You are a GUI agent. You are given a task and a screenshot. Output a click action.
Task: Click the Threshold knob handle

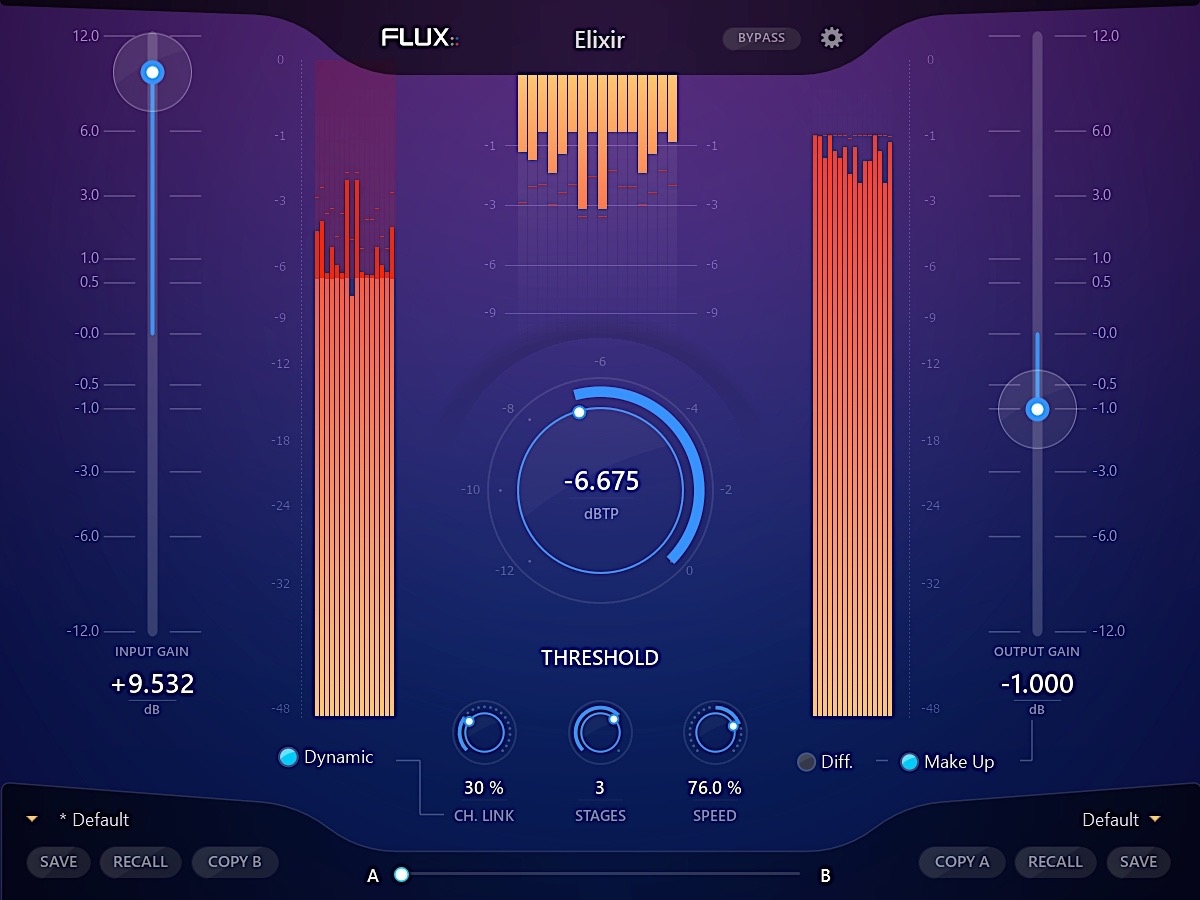point(579,412)
